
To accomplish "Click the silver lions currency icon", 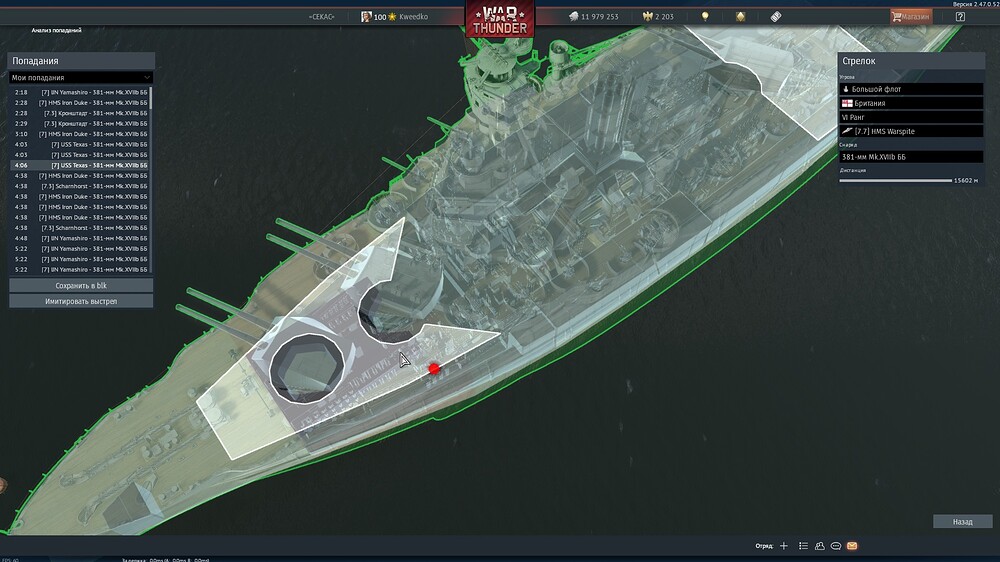I will pyautogui.click(x=573, y=17).
